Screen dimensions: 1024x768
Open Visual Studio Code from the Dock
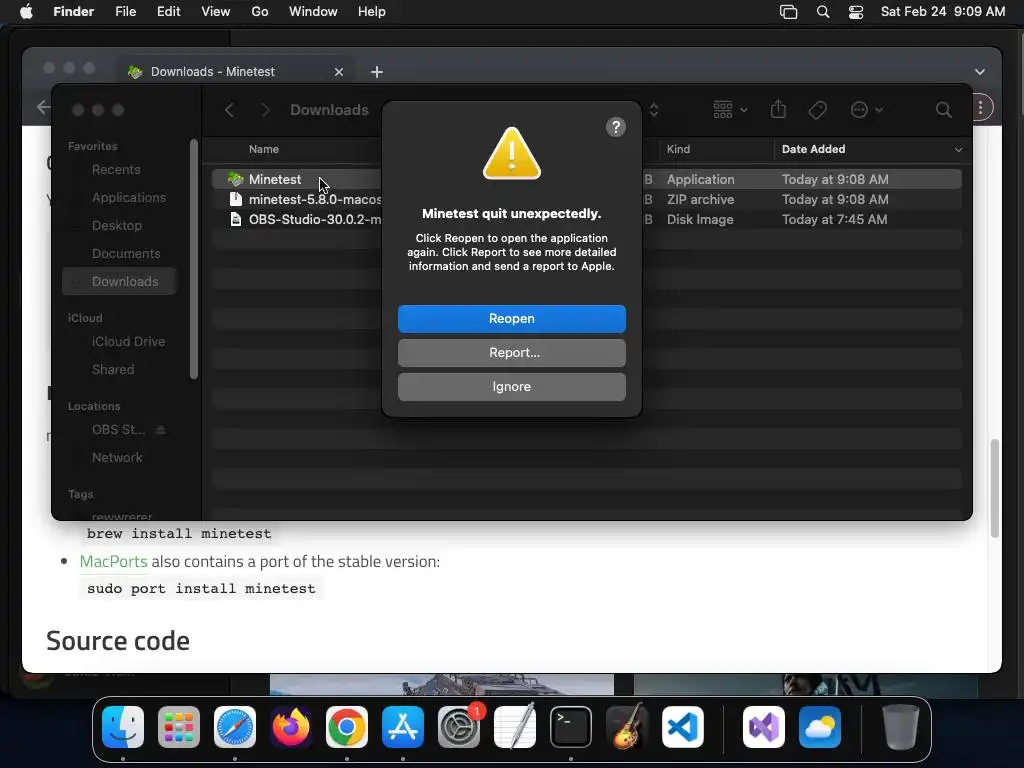pyautogui.click(x=682, y=727)
